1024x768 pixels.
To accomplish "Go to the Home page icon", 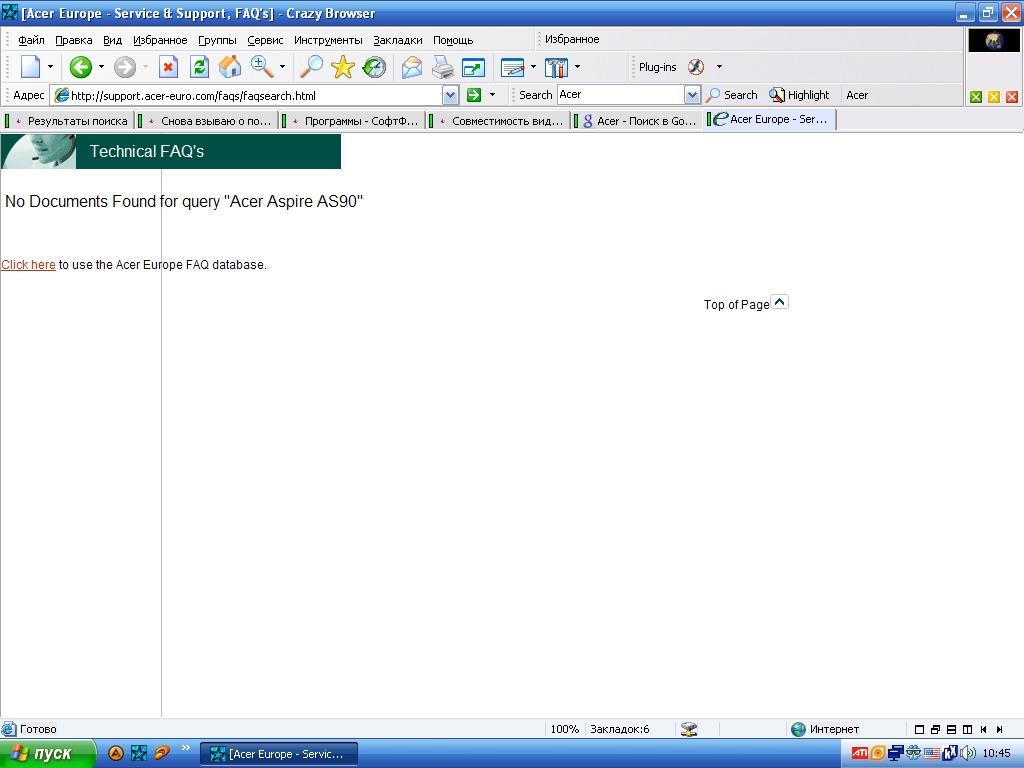I will [230, 67].
